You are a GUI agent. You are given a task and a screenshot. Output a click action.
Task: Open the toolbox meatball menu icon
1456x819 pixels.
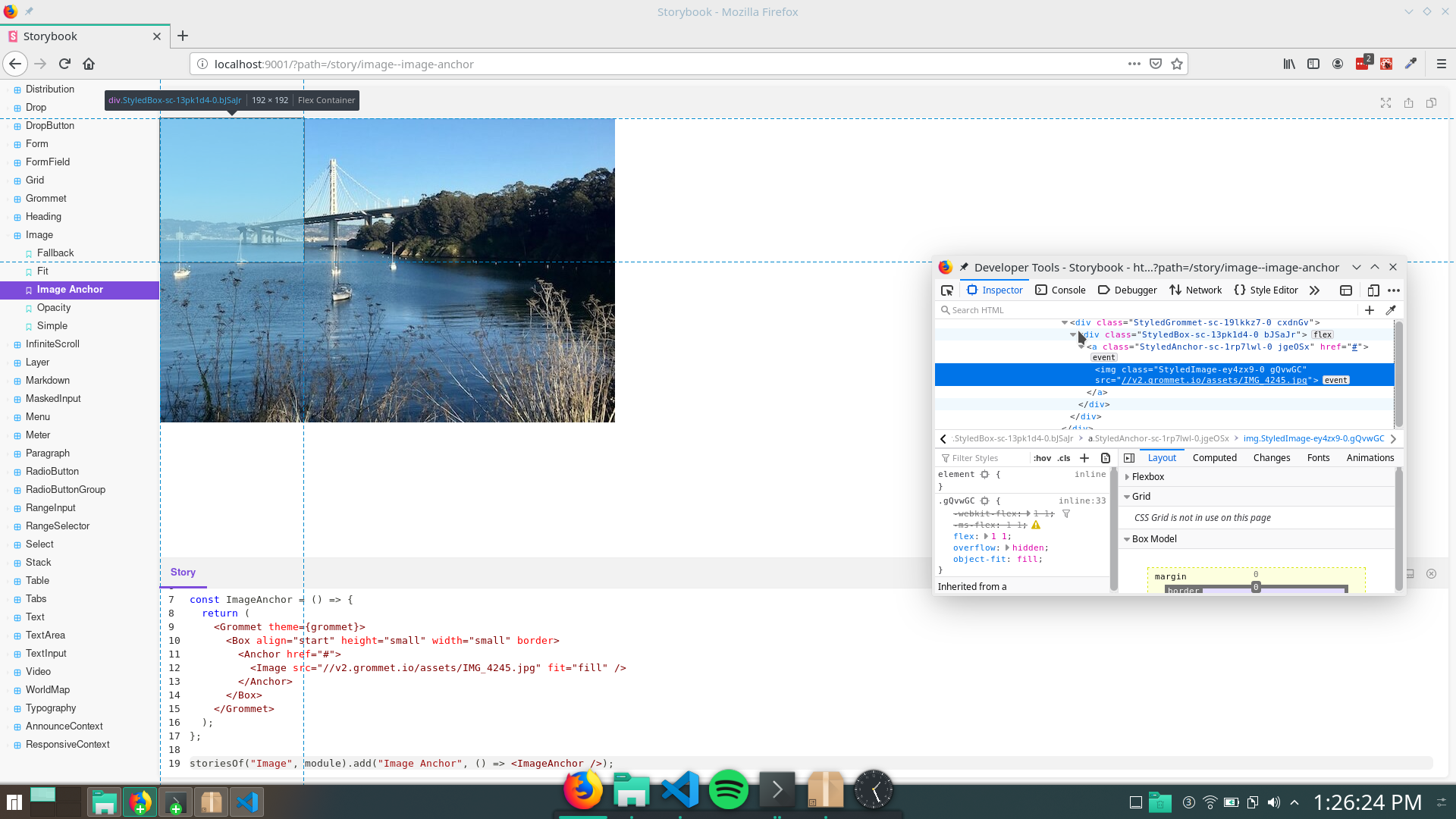click(x=1394, y=290)
